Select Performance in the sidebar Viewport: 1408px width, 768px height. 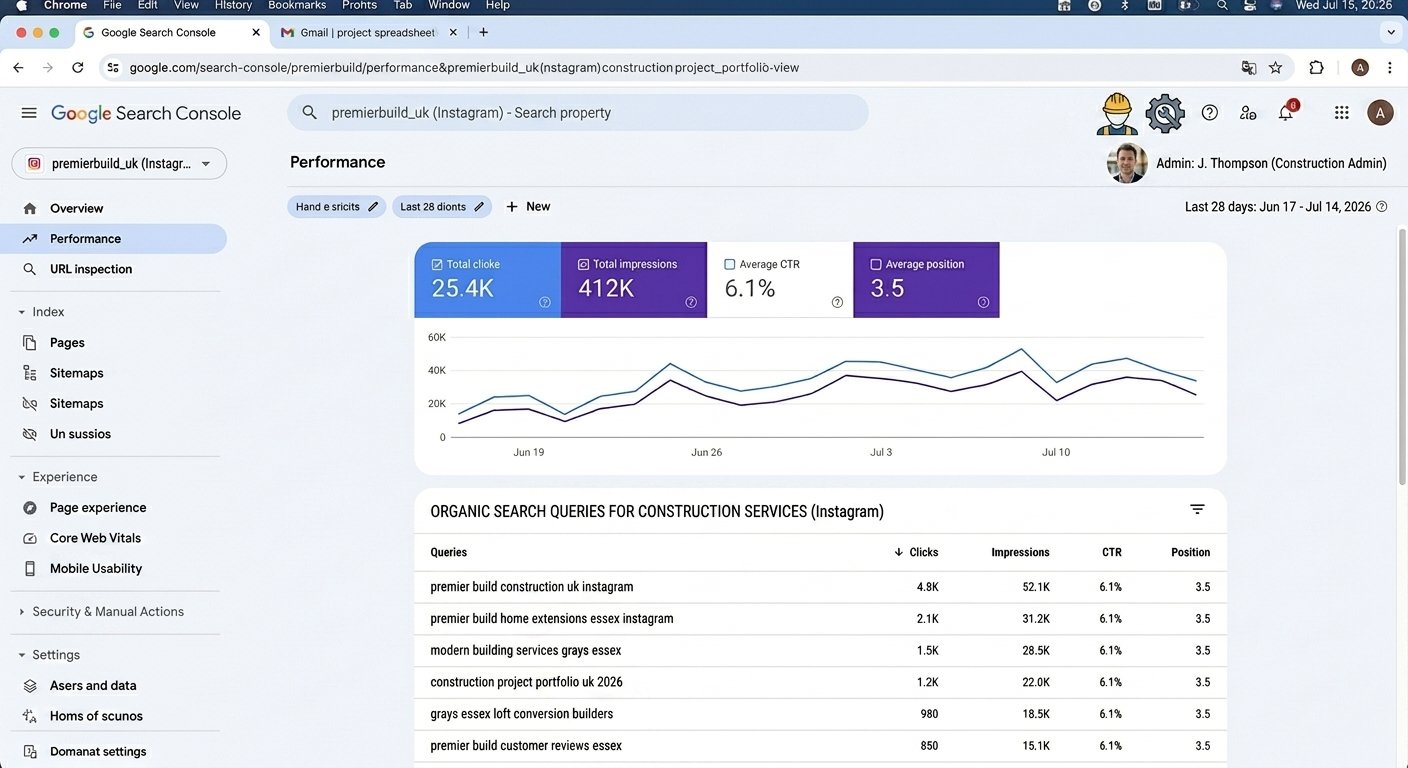point(115,239)
